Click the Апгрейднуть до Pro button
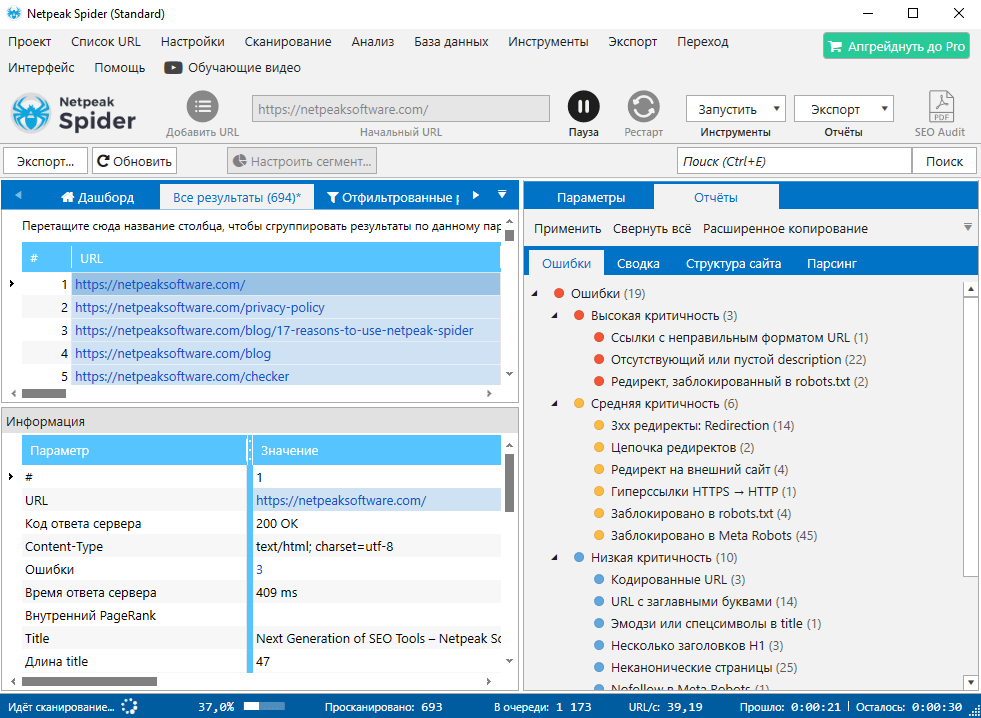 [896, 46]
